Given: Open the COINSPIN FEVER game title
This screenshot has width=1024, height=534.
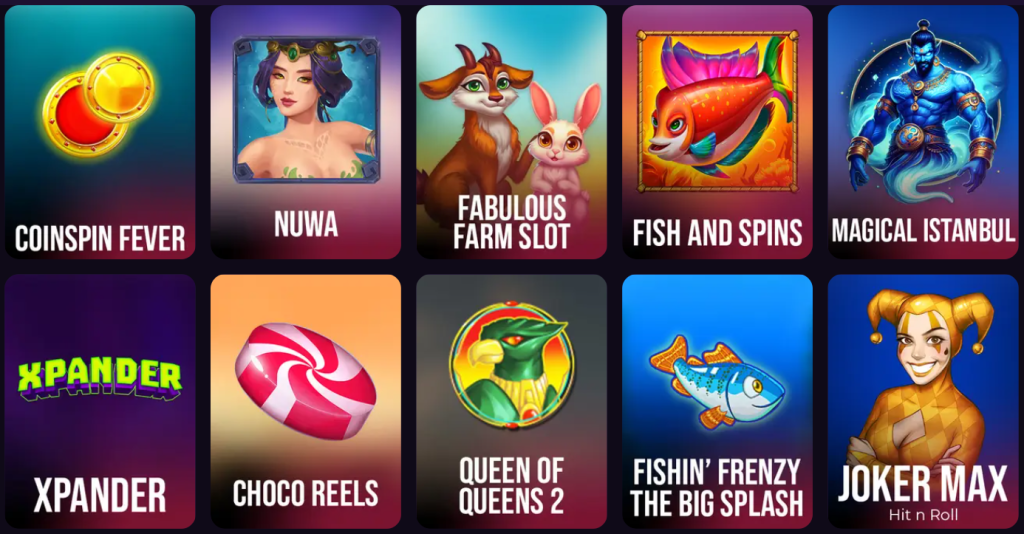Looking at the screenshot, I should [x=100, y=238].
